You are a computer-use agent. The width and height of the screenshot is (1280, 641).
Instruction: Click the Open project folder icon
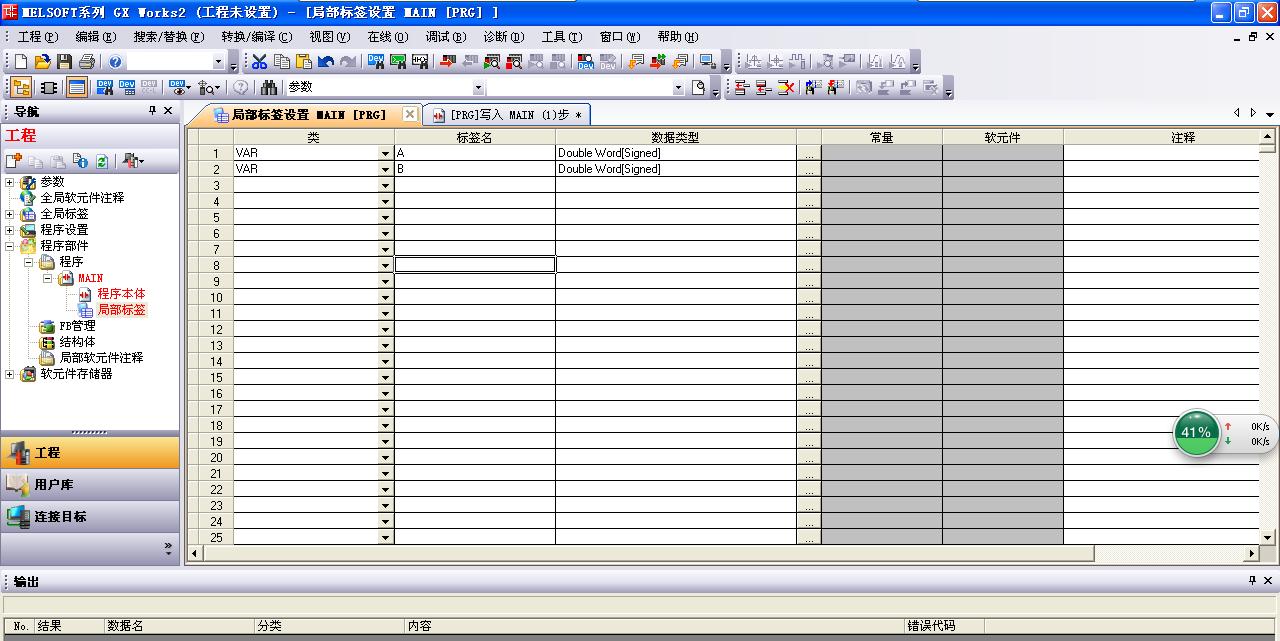tap(42, 62)
